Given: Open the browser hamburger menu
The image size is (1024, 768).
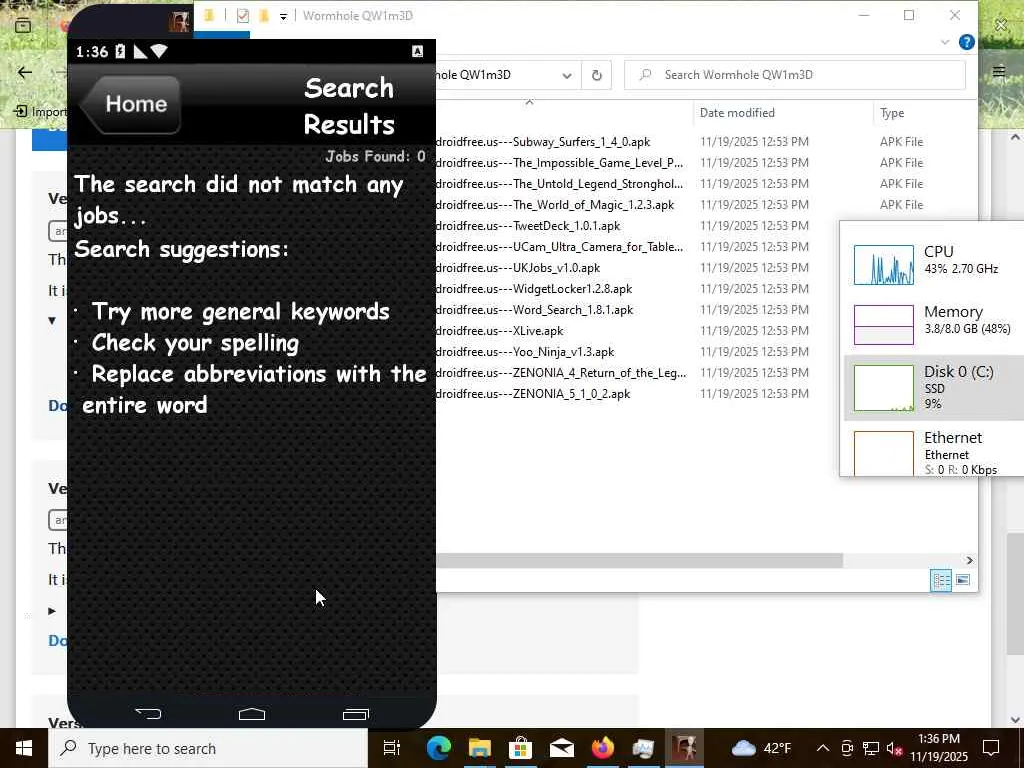Looking at the screenshot, I should [999, 72].
